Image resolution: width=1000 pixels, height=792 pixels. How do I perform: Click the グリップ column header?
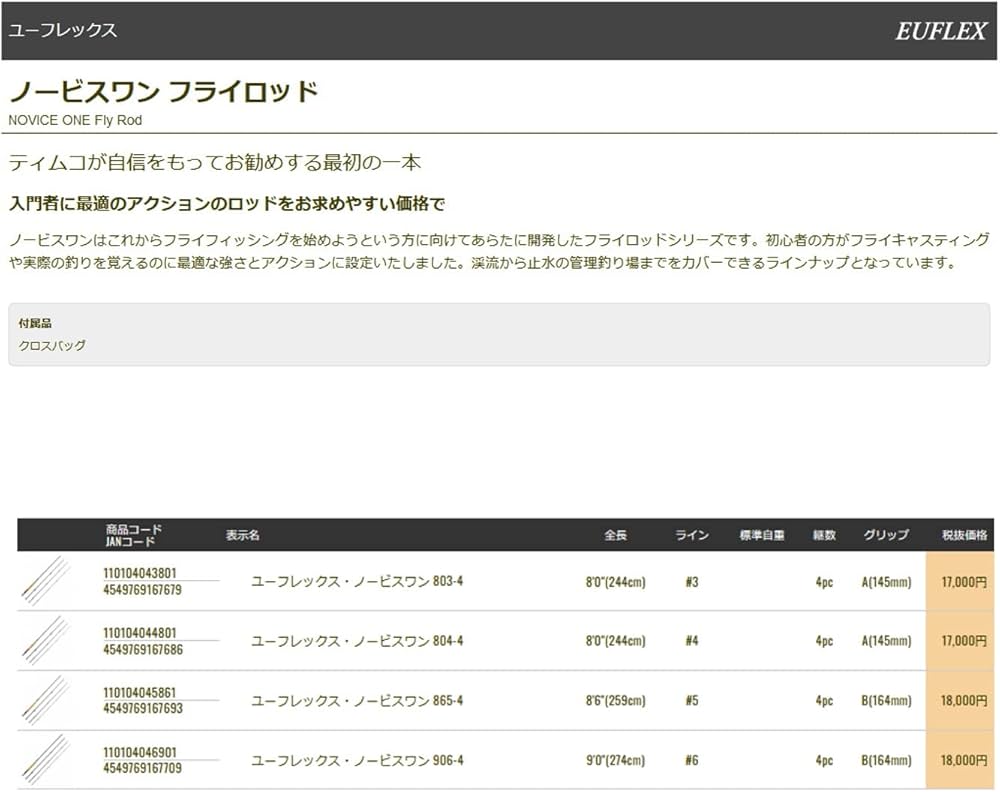(x=886, y=534)
